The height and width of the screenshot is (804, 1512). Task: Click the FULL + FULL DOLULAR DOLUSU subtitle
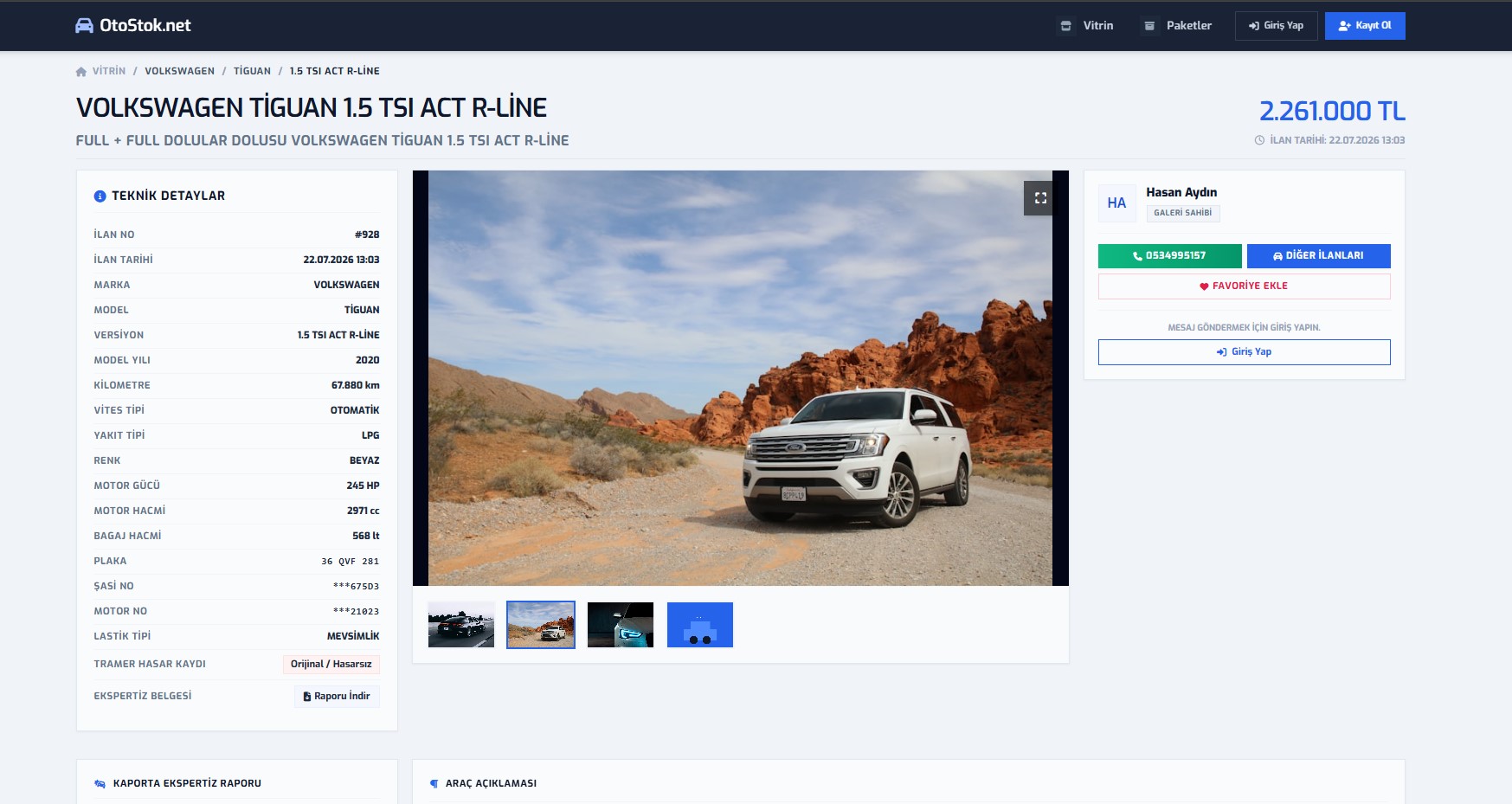click(322, 140)
